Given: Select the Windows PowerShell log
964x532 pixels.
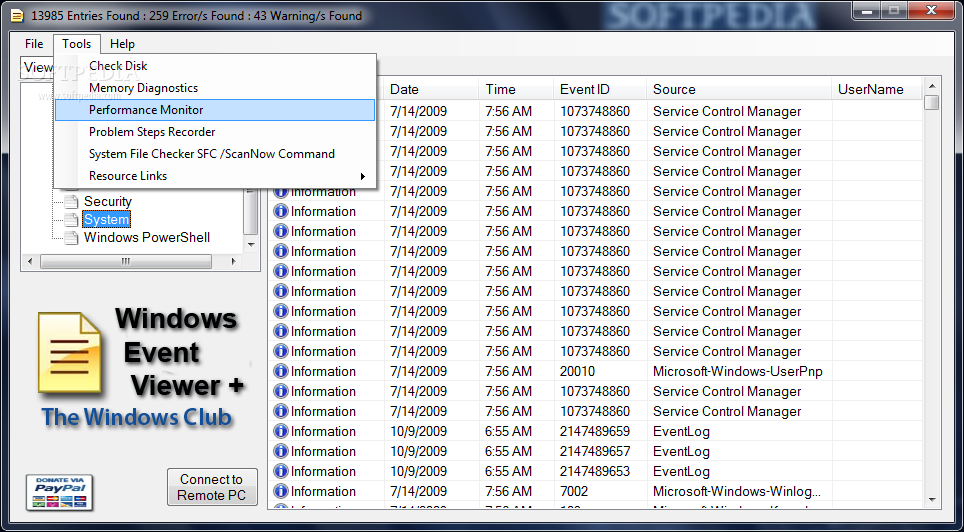Looking at the screenshot, I should (147, 237).
